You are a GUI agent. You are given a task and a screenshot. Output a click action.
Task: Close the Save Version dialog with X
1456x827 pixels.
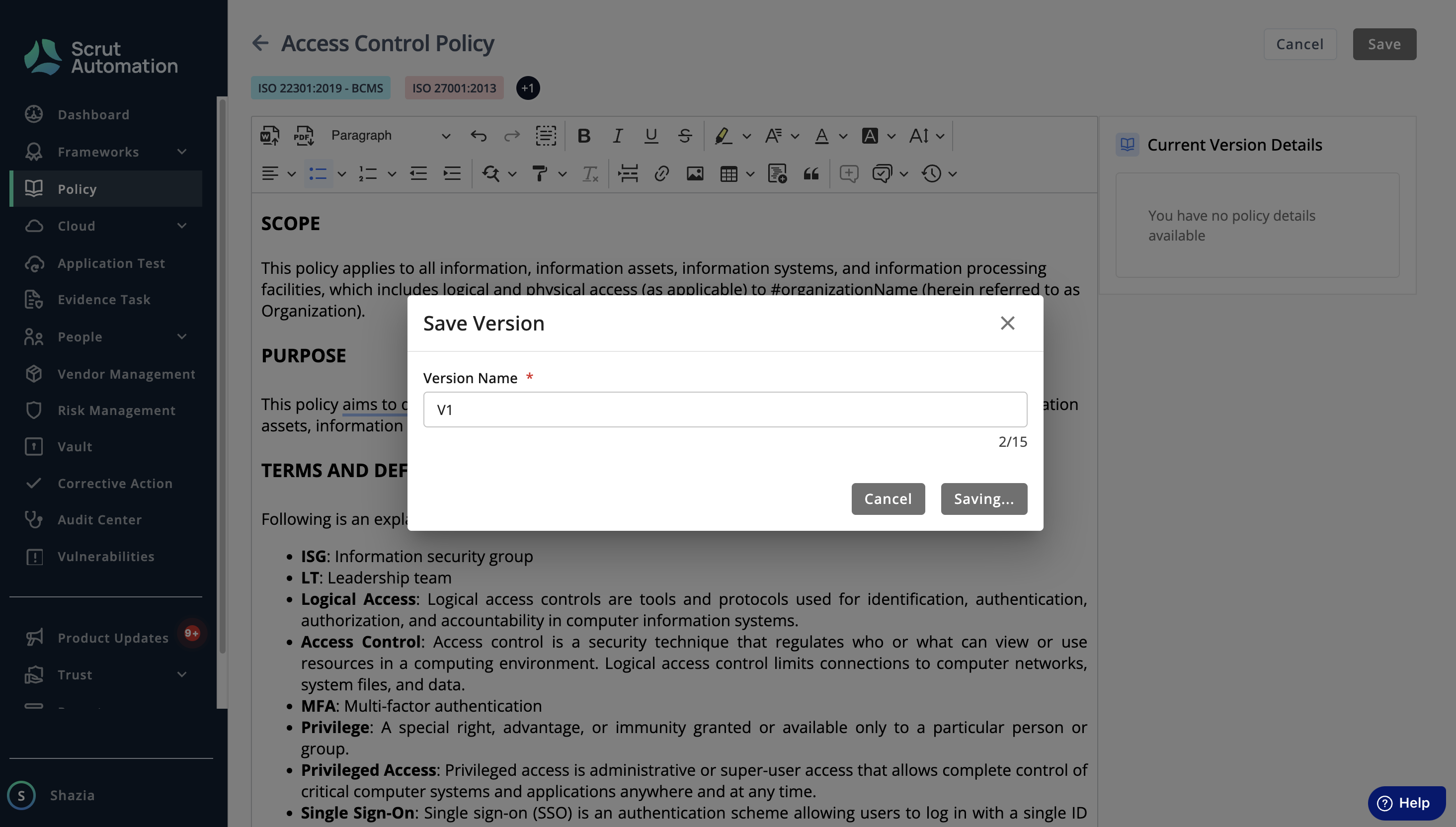pyautogui.click(x=1007, y=323)
